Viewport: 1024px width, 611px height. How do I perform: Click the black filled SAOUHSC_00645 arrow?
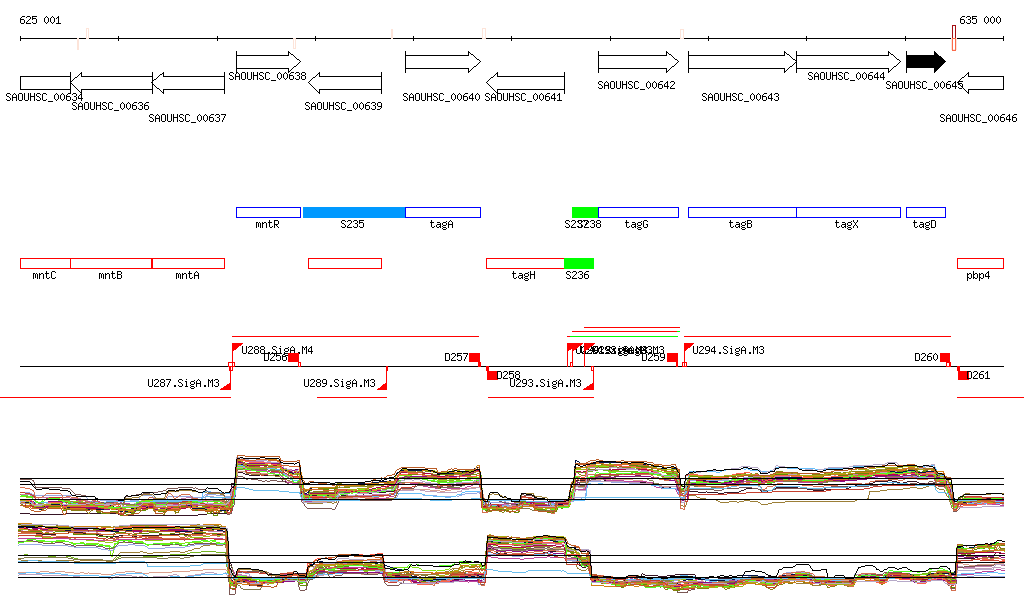click(926, 62)
